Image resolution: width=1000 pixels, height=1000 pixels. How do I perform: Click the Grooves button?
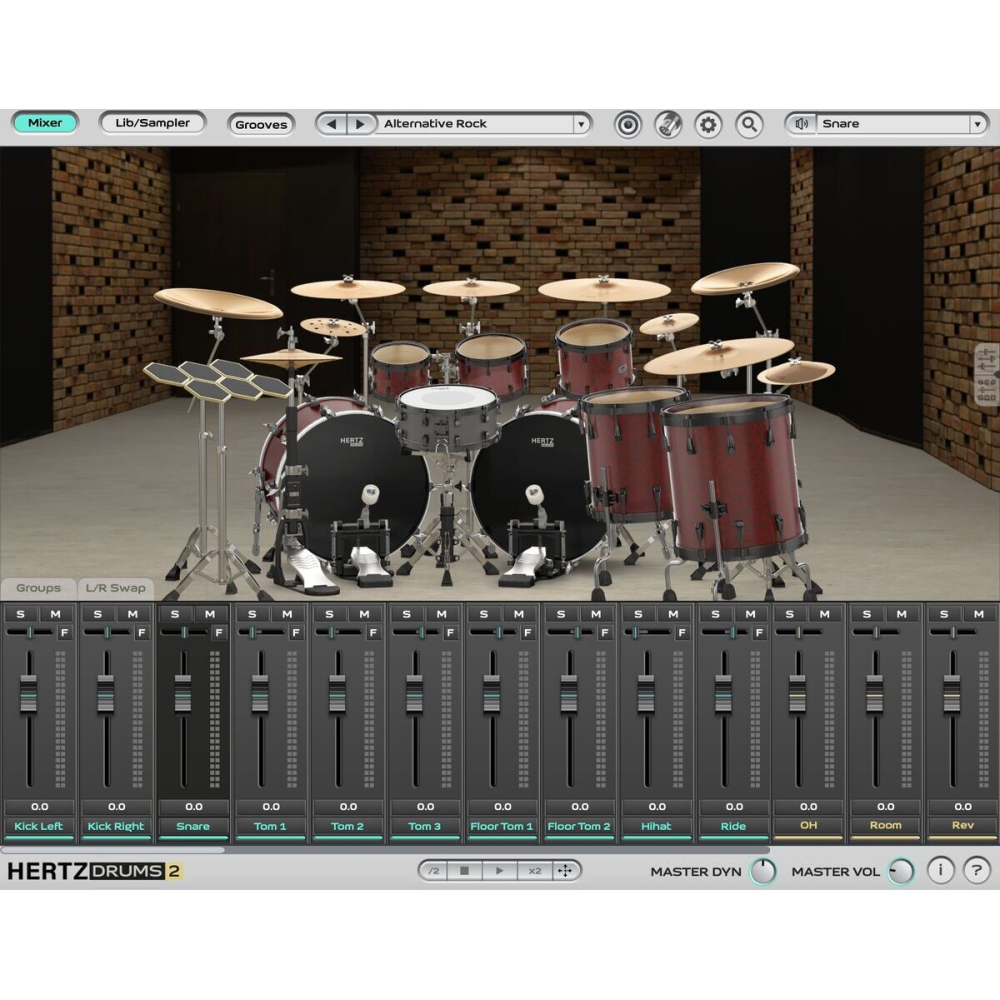(x=261, y=125)
